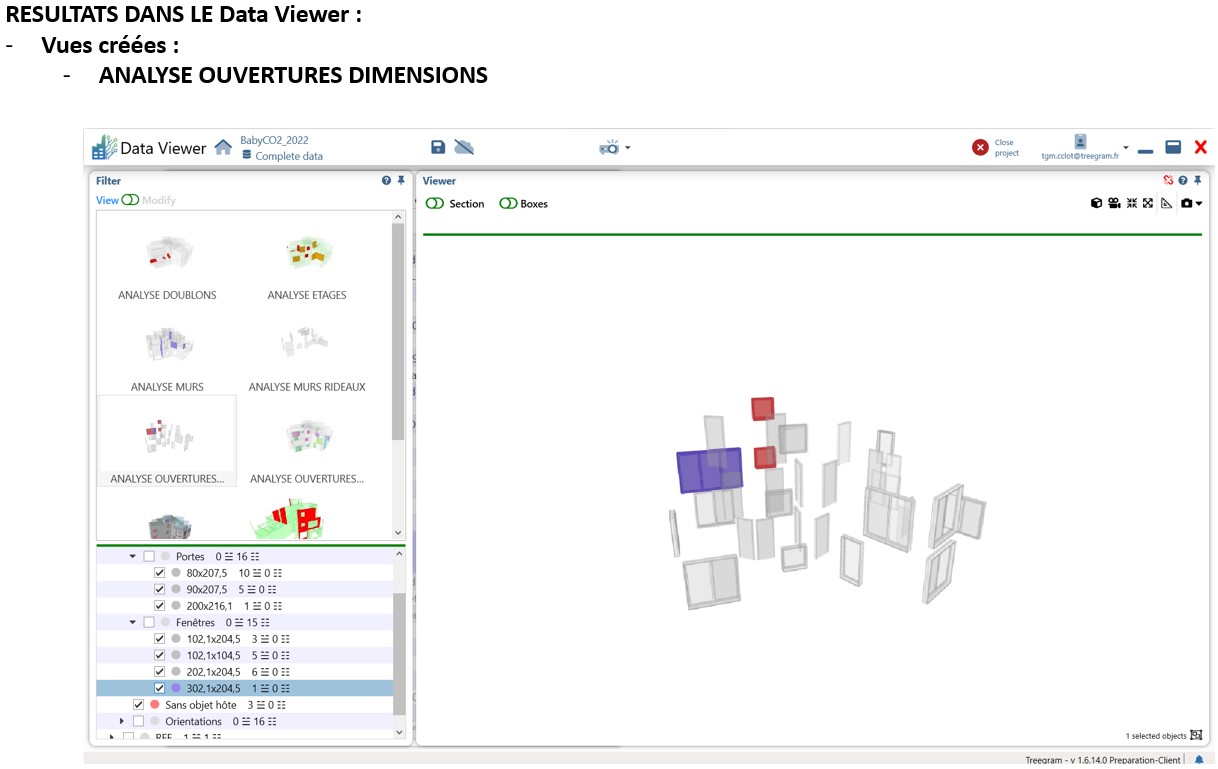Screen dimensions: 1218x769
Task: Click the expand arrows fullscreen icon
Action: [1148, 203]
